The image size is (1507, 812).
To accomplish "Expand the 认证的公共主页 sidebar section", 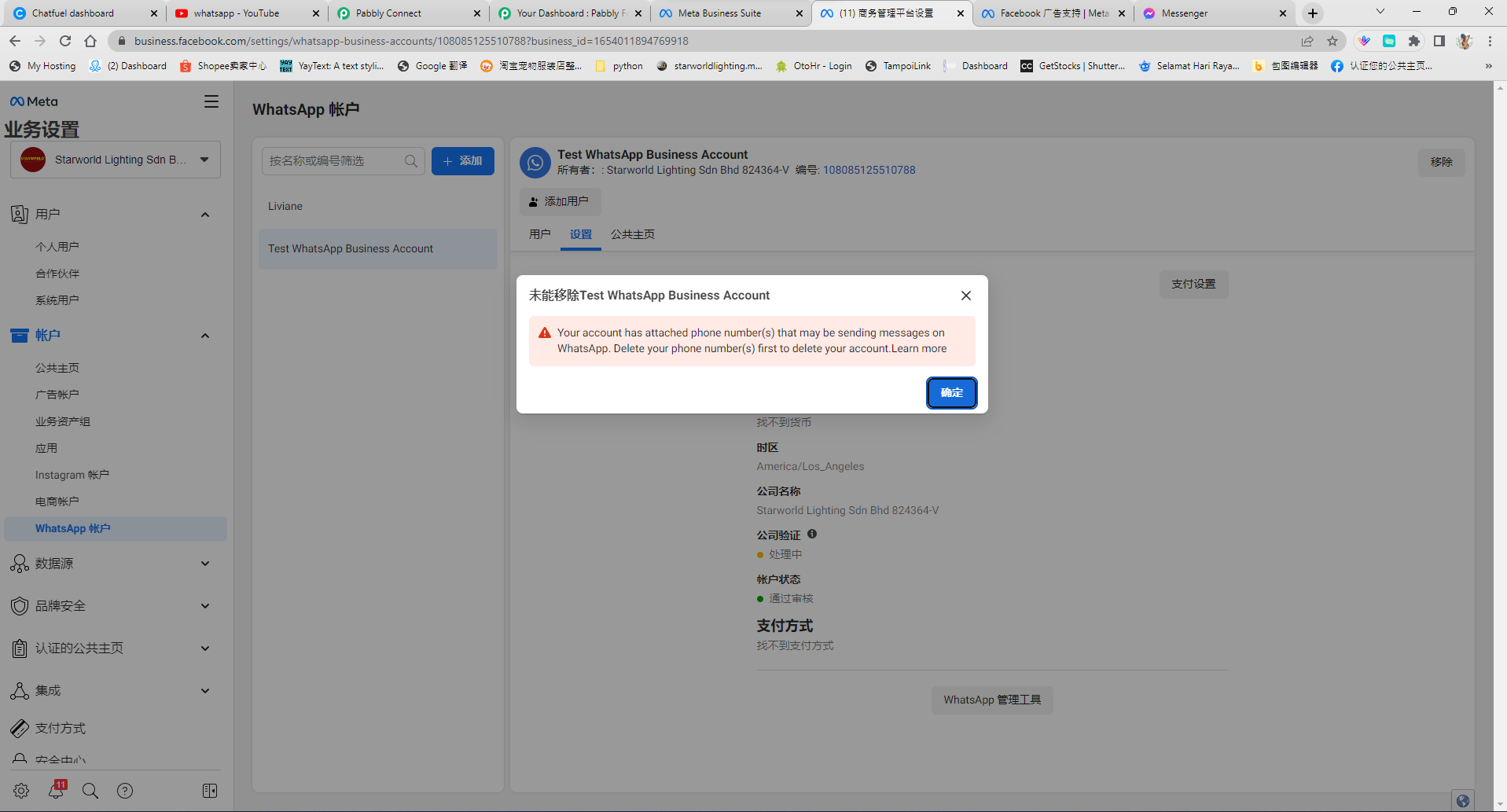I will [x=205, y=648].
